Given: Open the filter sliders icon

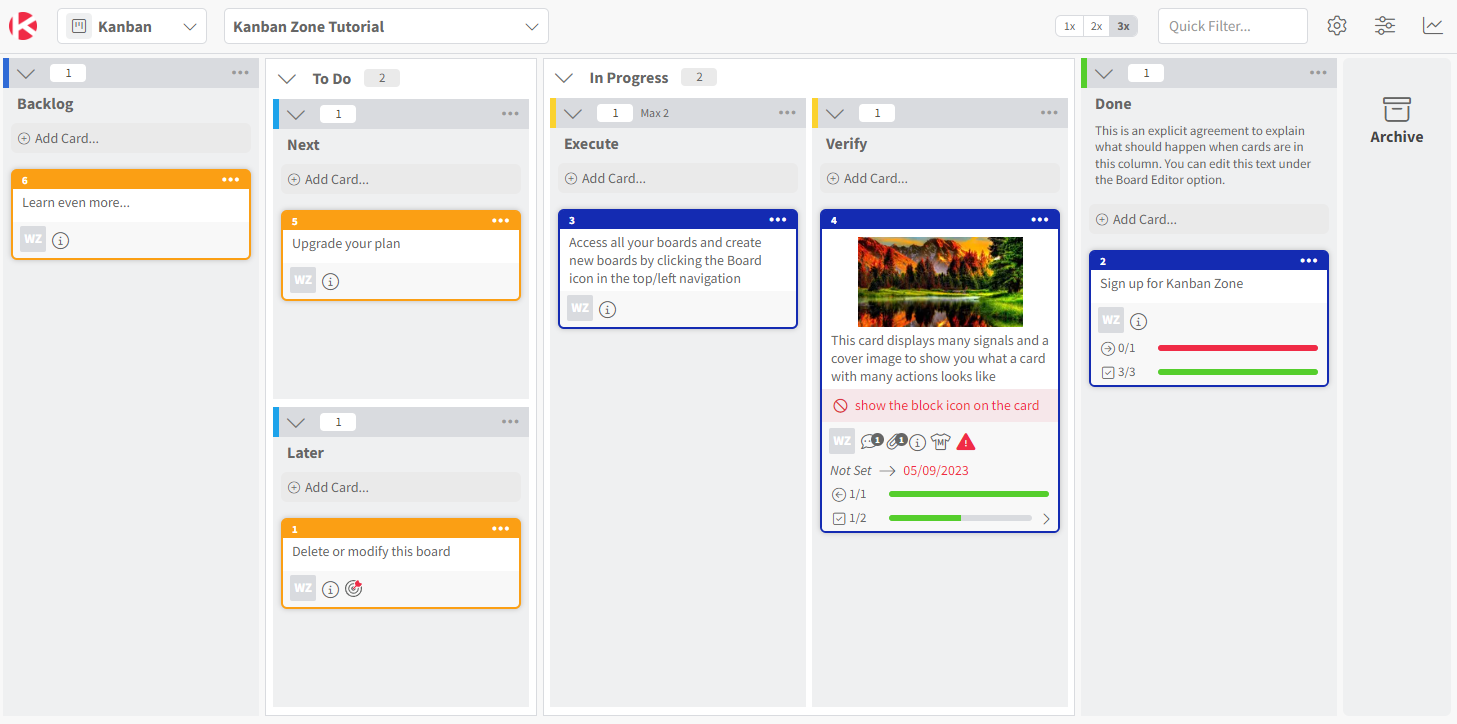Looking at the screenshot, I should 1385,26.
